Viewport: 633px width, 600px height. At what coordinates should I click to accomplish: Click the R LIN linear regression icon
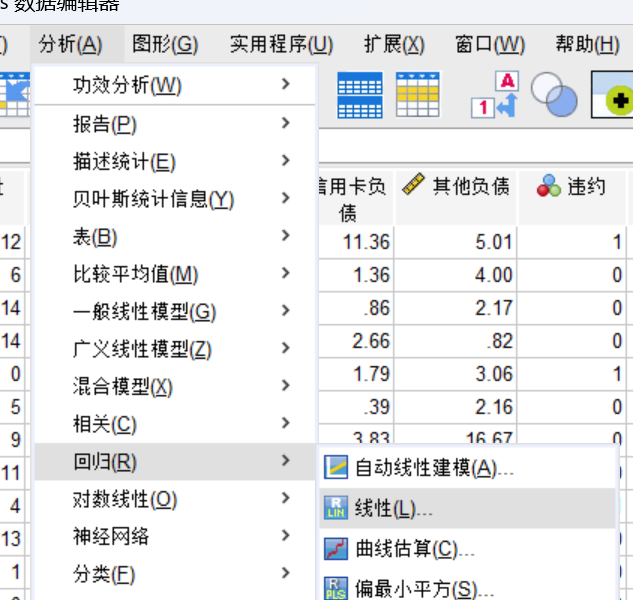(336, 508)
